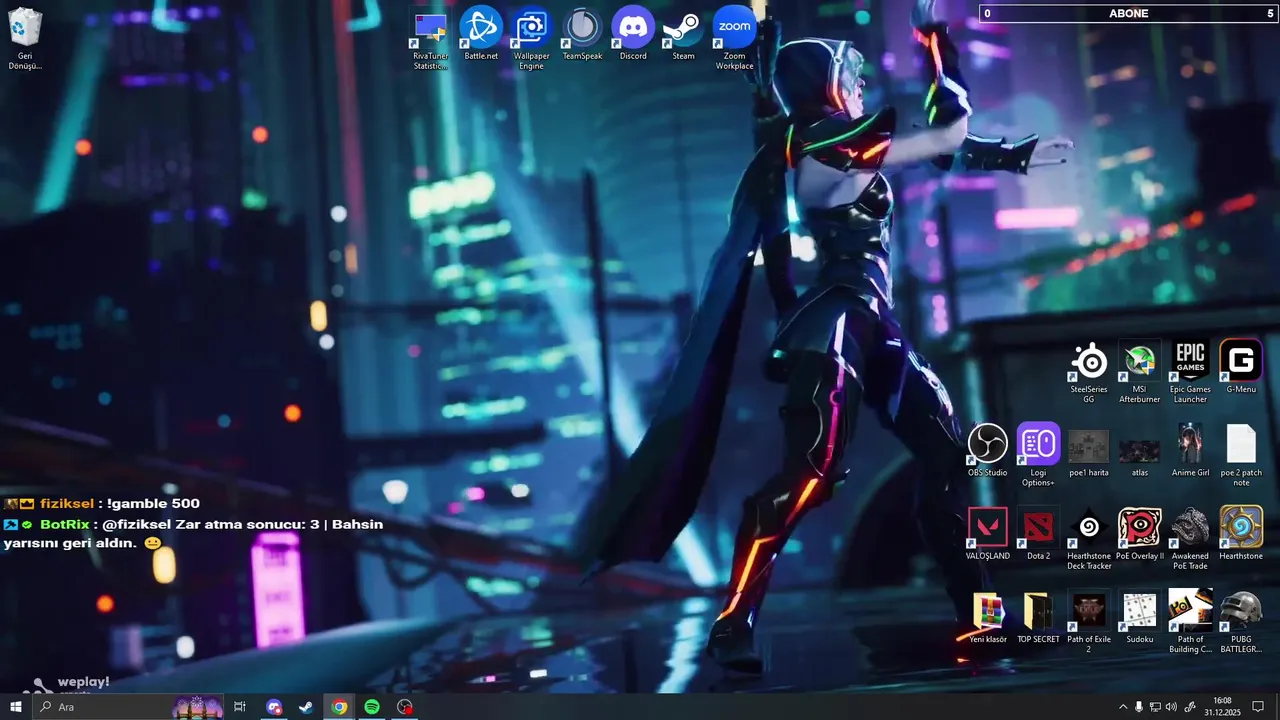Click the pen/link tray icon
The image size is (1280, 720).
tap(1190, 707)
